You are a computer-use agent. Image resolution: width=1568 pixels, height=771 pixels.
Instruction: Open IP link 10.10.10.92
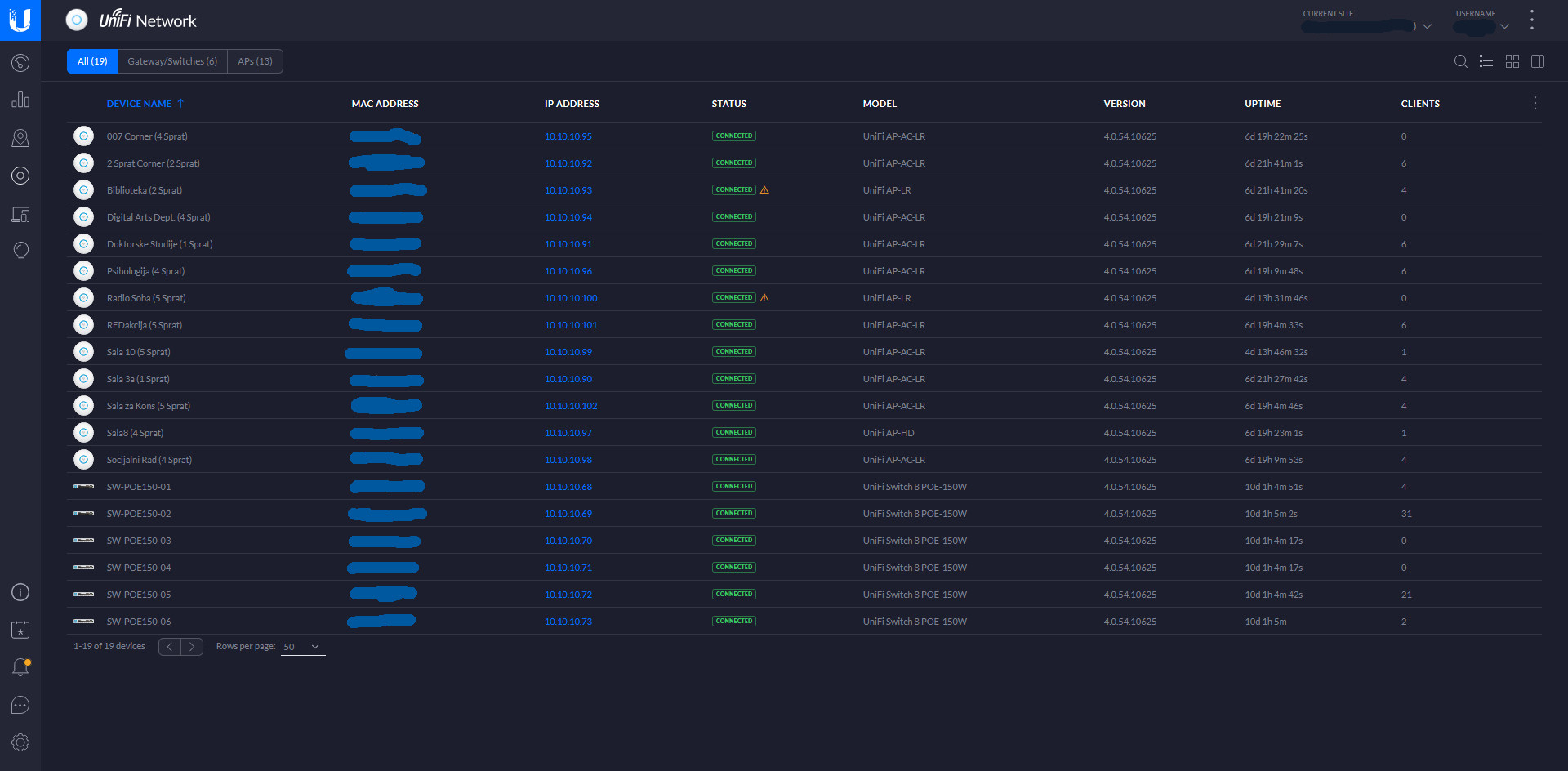click(568, 163)
